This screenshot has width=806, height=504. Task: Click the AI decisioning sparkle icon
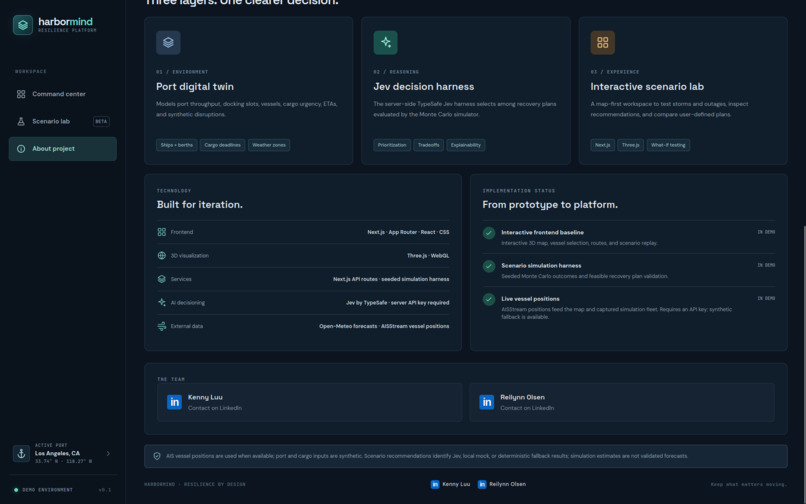point(161,302)
